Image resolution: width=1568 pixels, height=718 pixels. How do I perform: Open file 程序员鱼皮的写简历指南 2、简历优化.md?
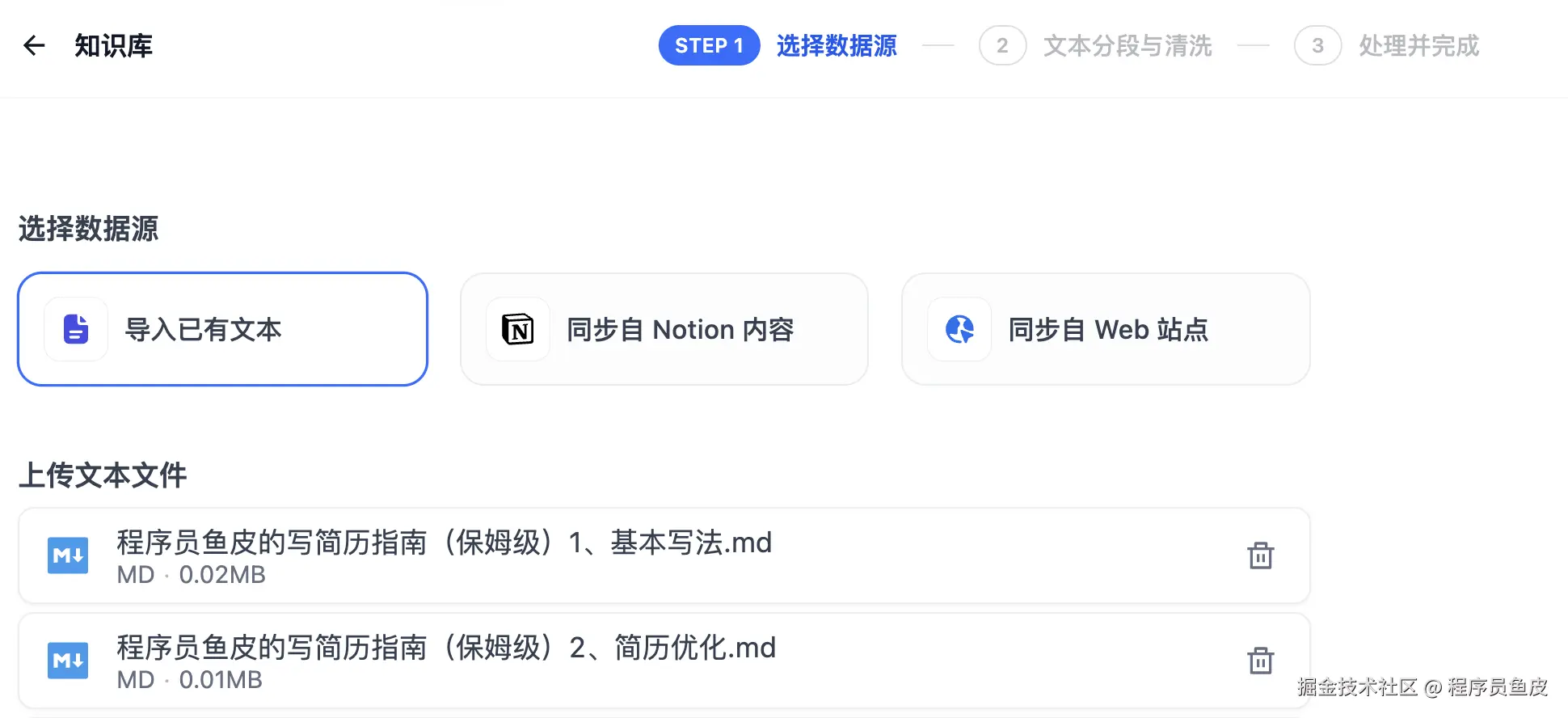pos(446,648)
